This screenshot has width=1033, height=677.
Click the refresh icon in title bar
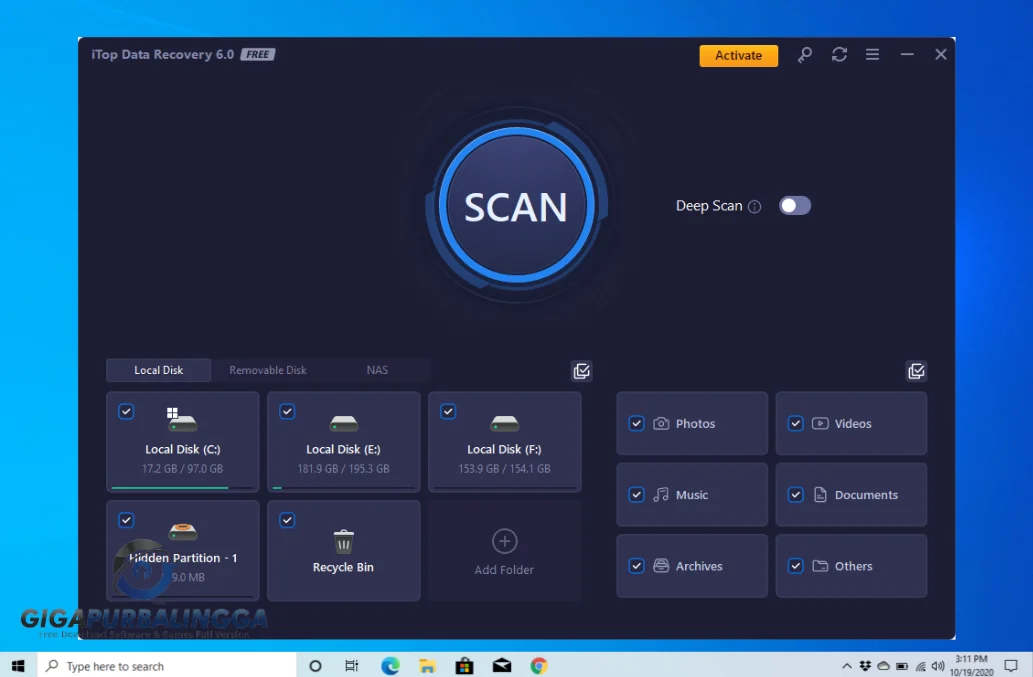(x=839, y=55)
